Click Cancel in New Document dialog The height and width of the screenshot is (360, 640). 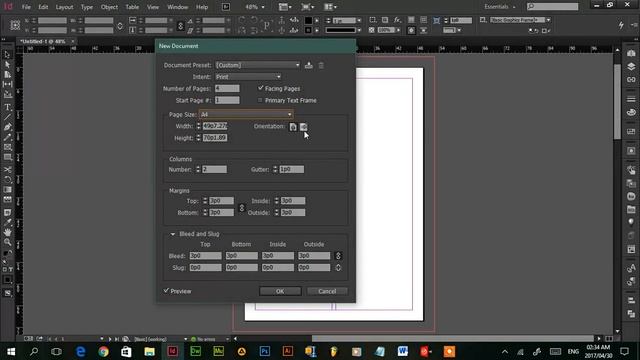pyautogui.click(x=327, y=291)
